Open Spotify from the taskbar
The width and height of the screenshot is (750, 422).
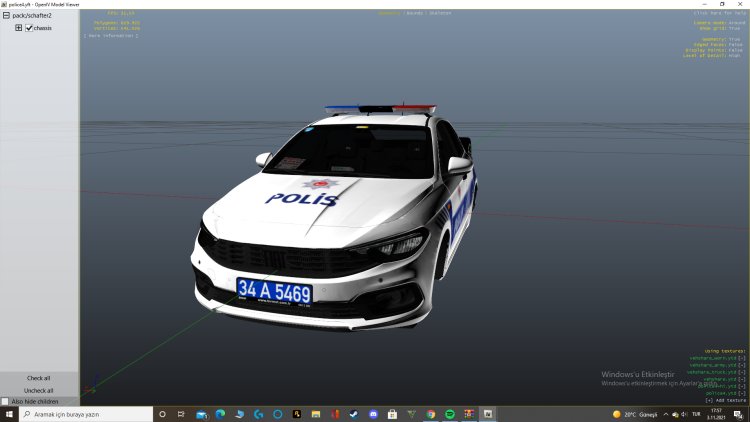(x=449, y=414)
